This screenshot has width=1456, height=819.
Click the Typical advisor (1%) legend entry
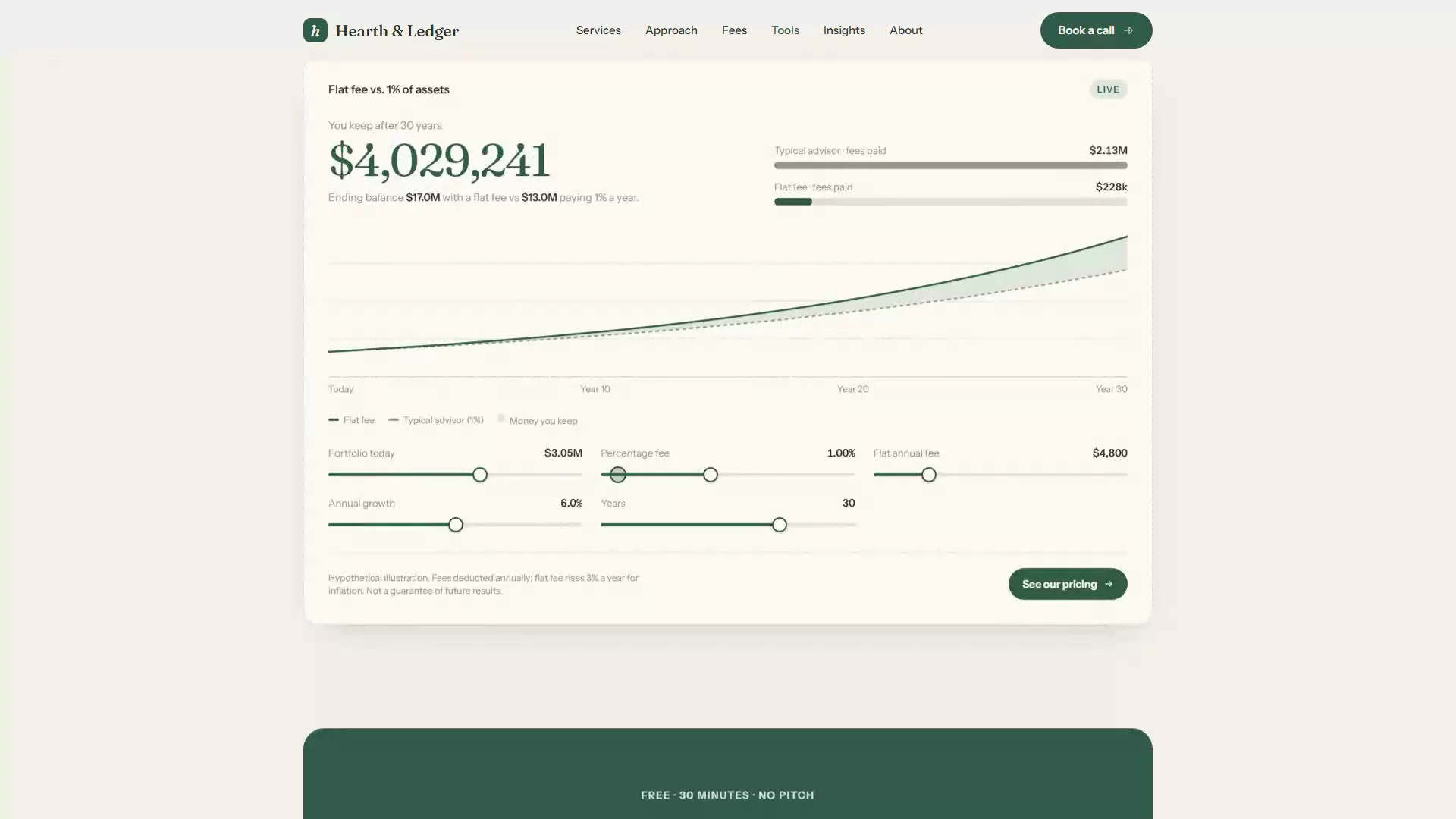coord(436,420)
